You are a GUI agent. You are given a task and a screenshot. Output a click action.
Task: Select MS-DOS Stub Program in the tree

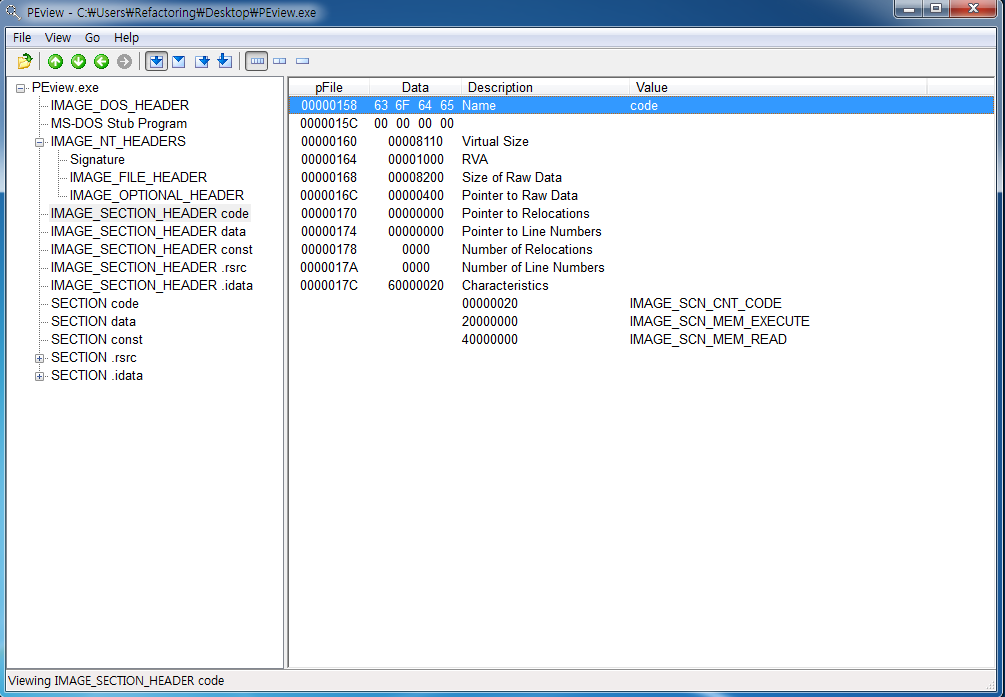(x=119, y=123)
